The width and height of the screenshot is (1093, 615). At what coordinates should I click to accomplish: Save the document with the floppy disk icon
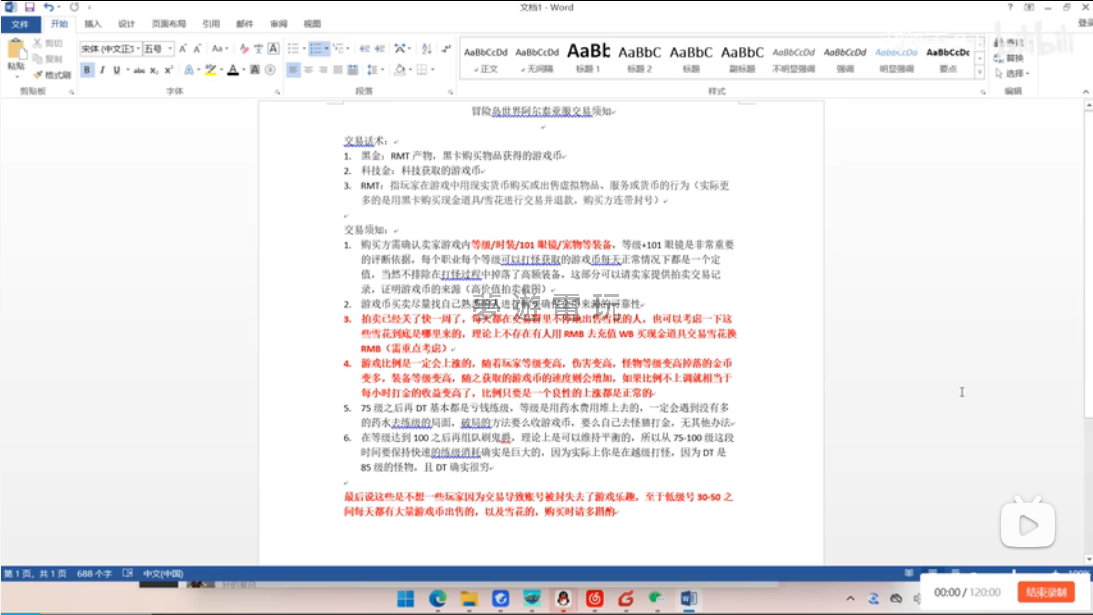(x=29, y=7)
